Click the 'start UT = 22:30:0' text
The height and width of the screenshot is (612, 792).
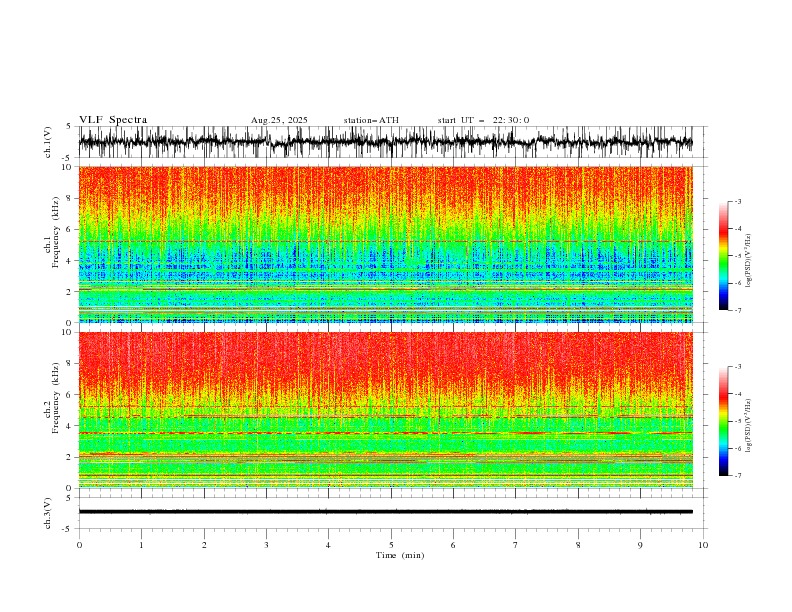[x=483, y=120]
